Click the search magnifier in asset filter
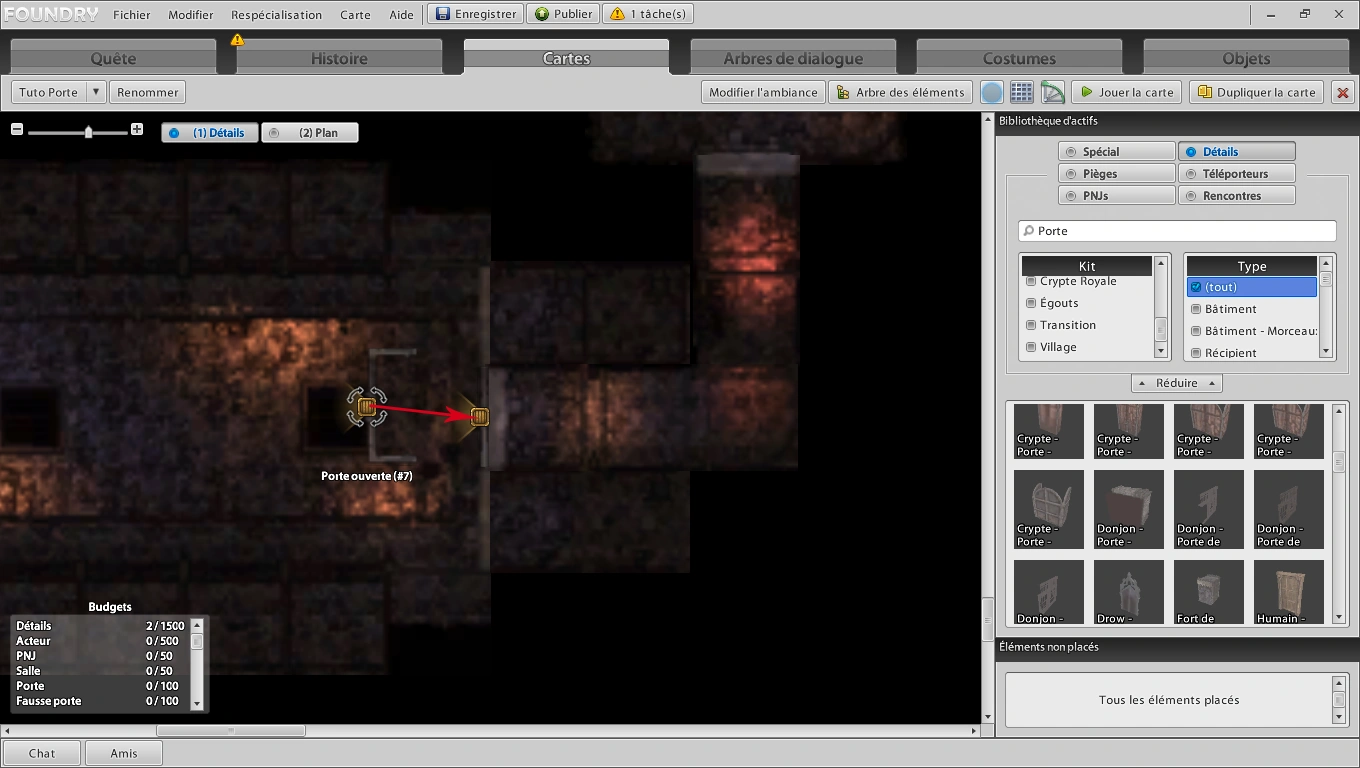This screenshot has width=1360, height=768. (x=1029, y=231)
